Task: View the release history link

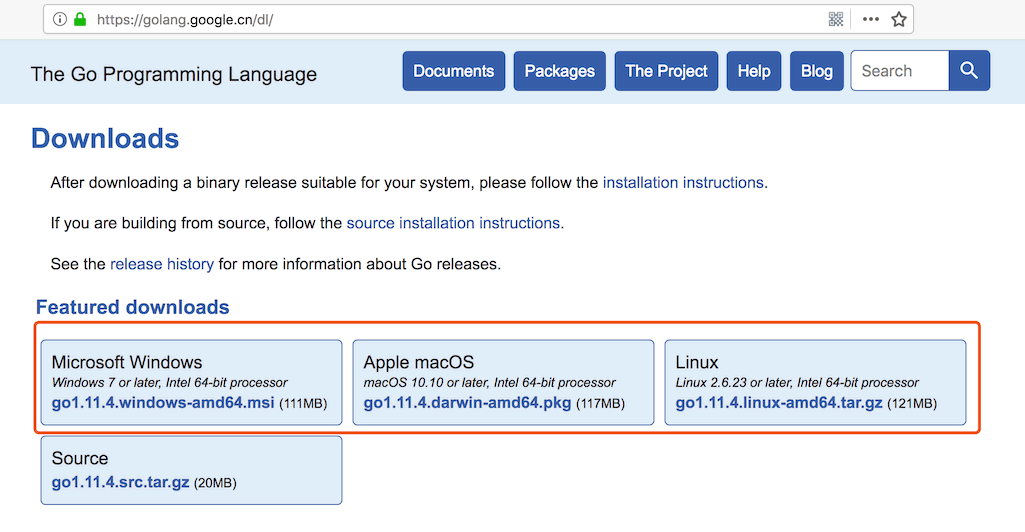Action: pos(162,264)
